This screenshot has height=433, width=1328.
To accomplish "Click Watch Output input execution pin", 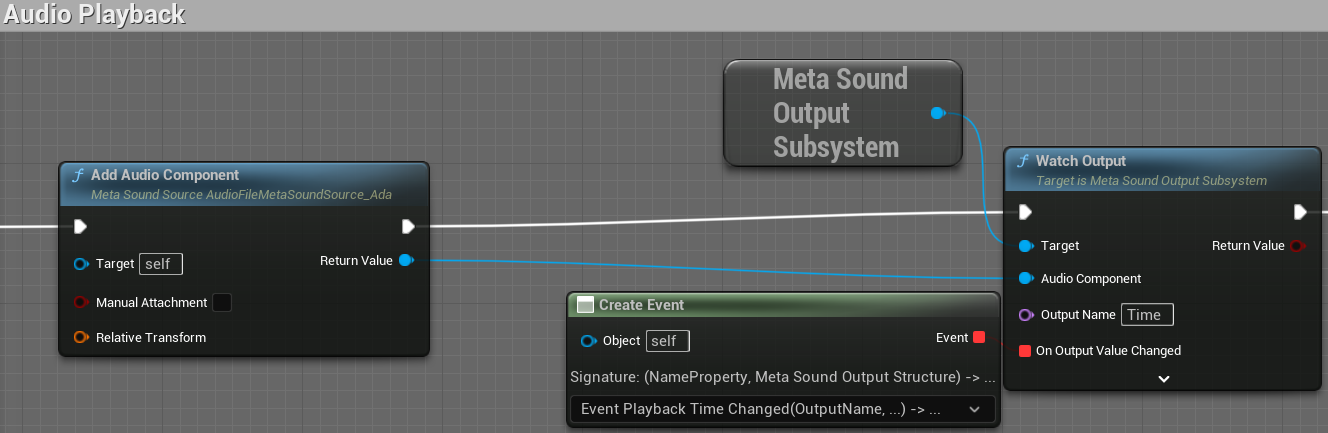I will click(x=1025, y=212).
